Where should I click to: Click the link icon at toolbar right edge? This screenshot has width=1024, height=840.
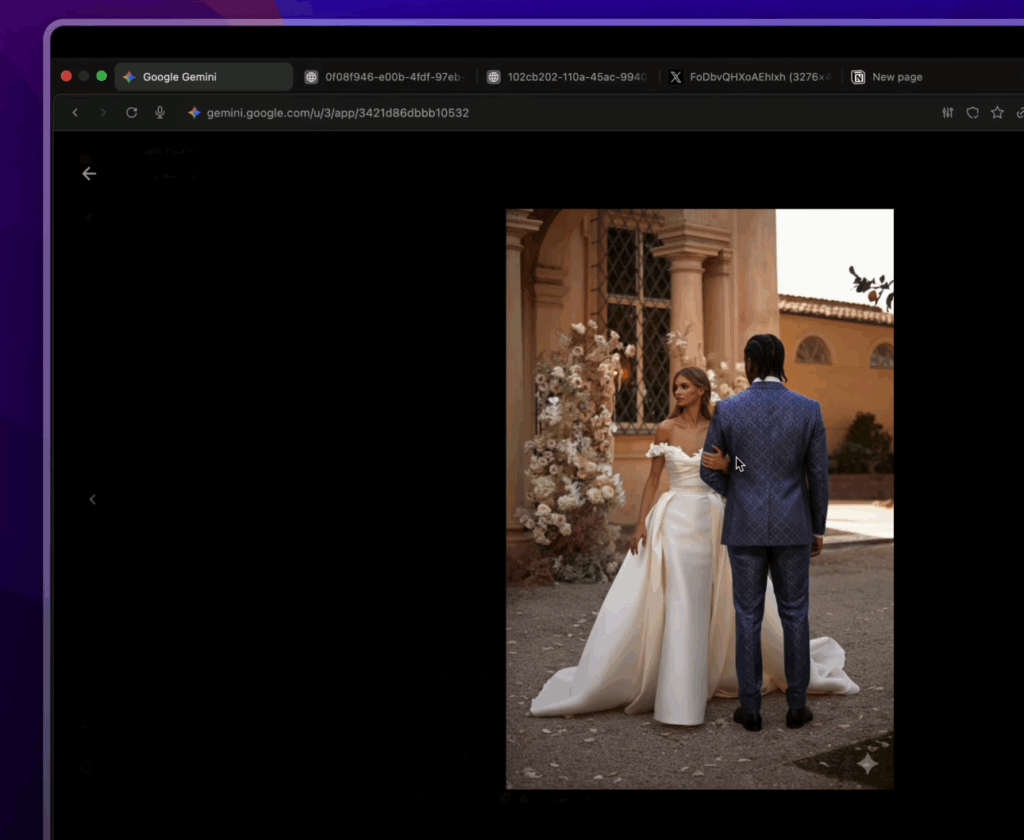click(x=1019, y=113)
